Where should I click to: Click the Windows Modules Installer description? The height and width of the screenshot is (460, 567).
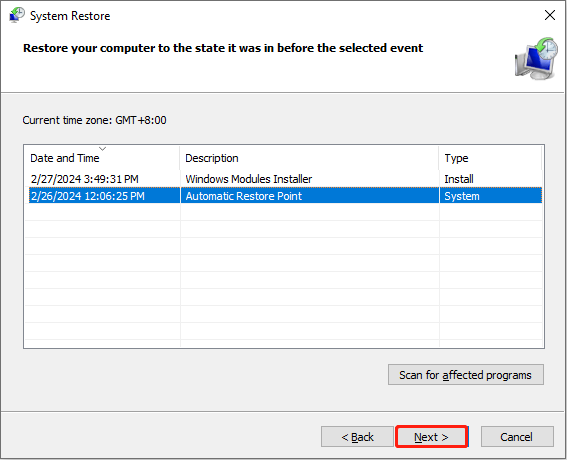248,179
